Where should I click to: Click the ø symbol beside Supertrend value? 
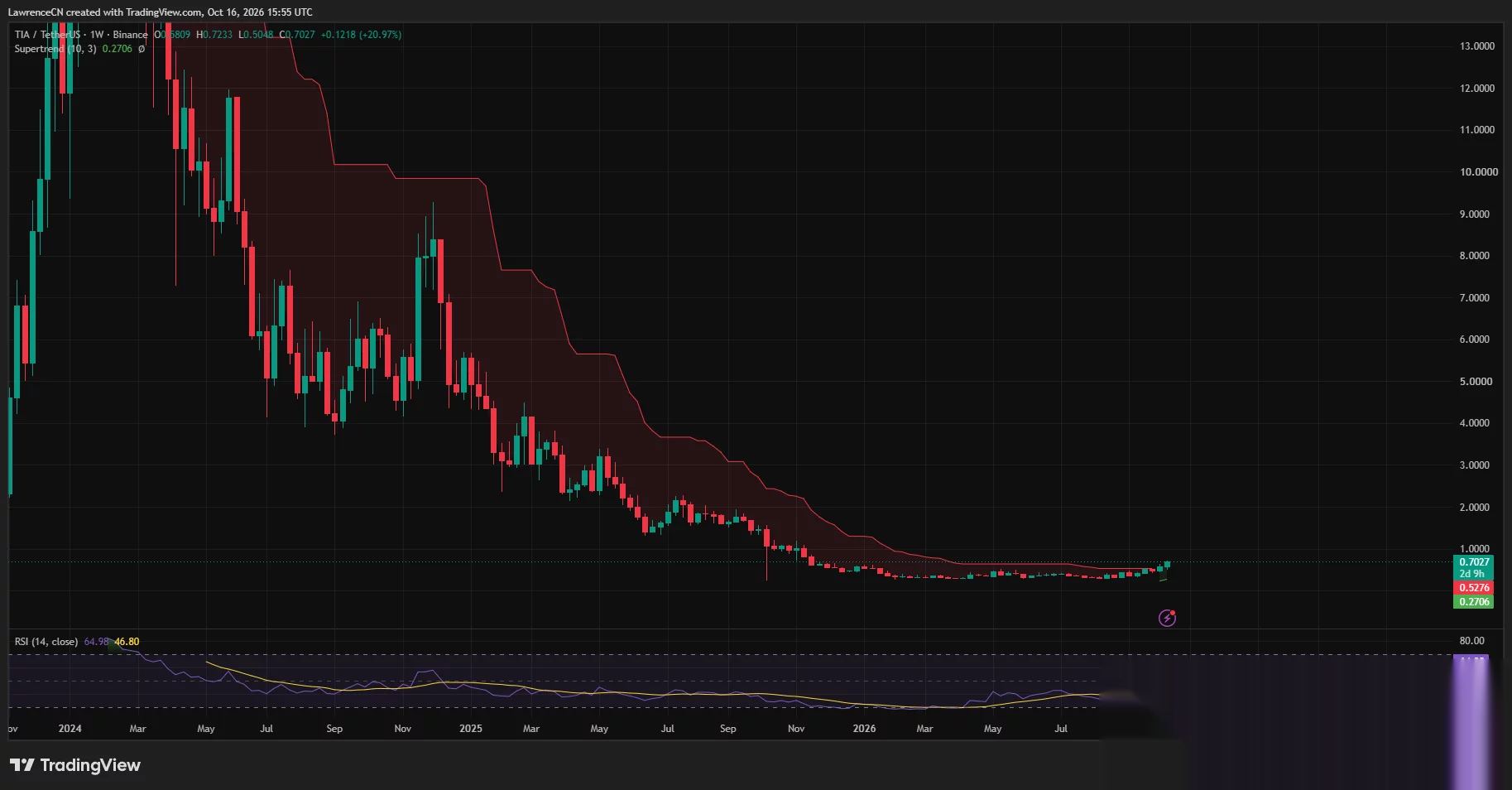pyautogui.click(x=142, y=49)
